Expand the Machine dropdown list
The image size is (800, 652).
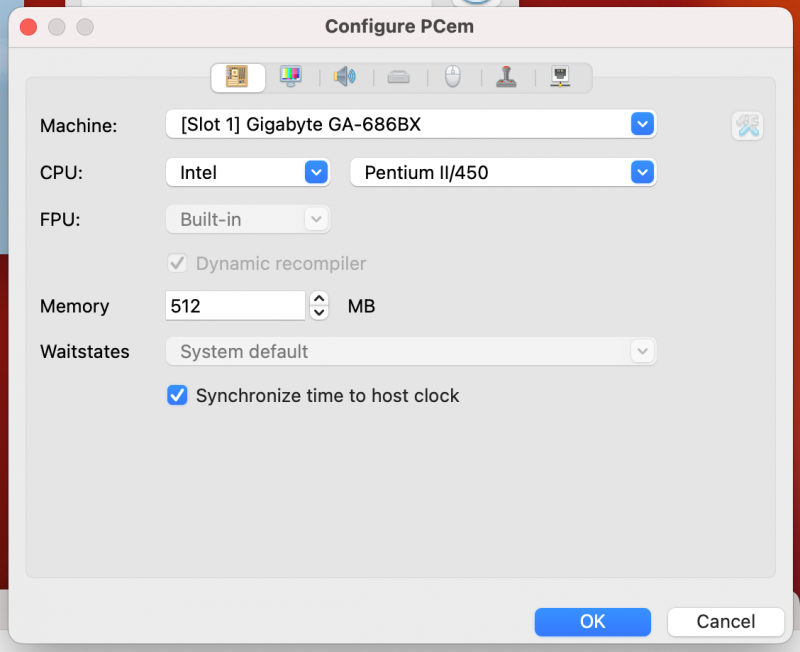pyautogui.click(x=411, y=124)
